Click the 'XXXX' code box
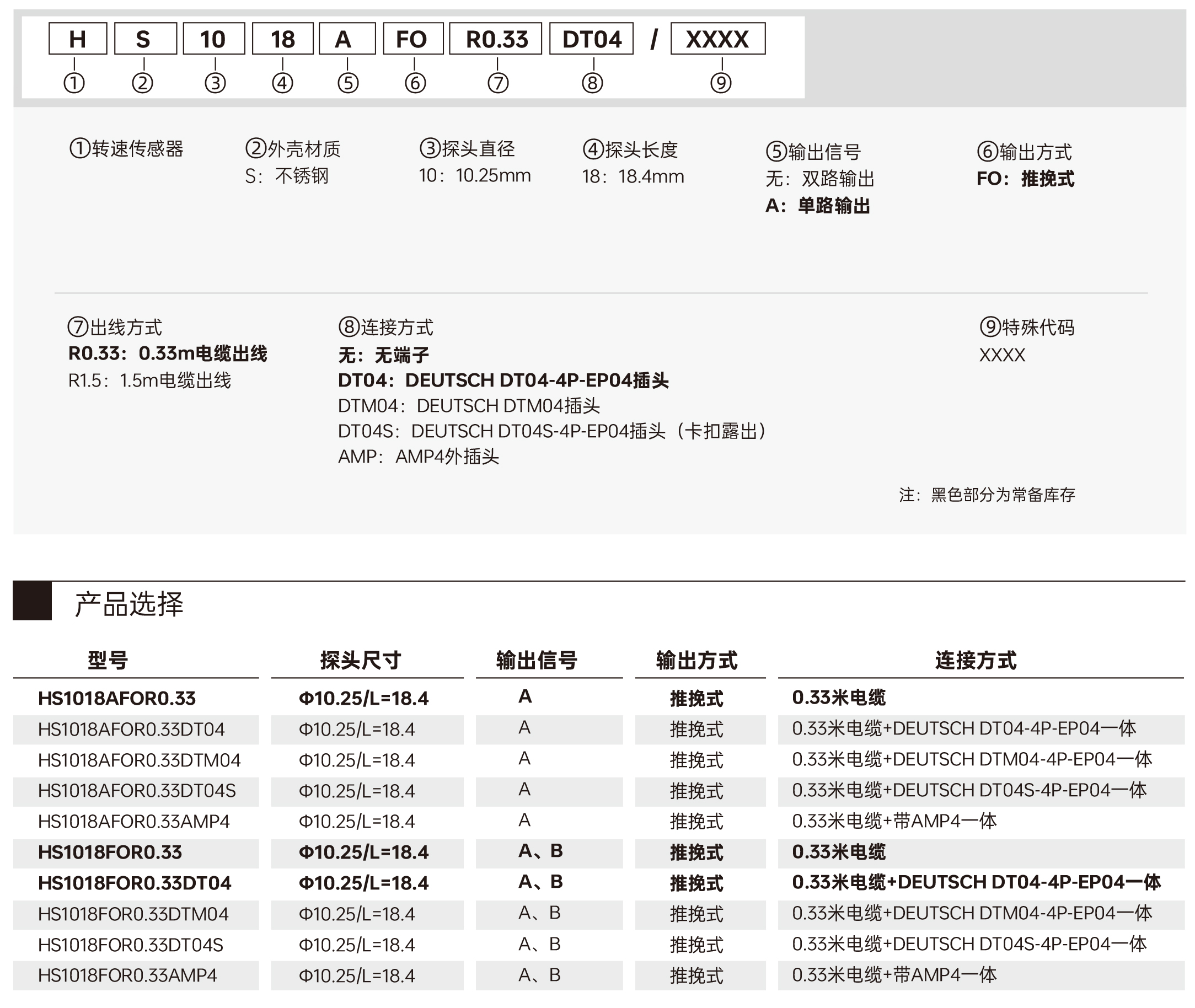This screenshot has height=1008, width=1195. (718, 38)
